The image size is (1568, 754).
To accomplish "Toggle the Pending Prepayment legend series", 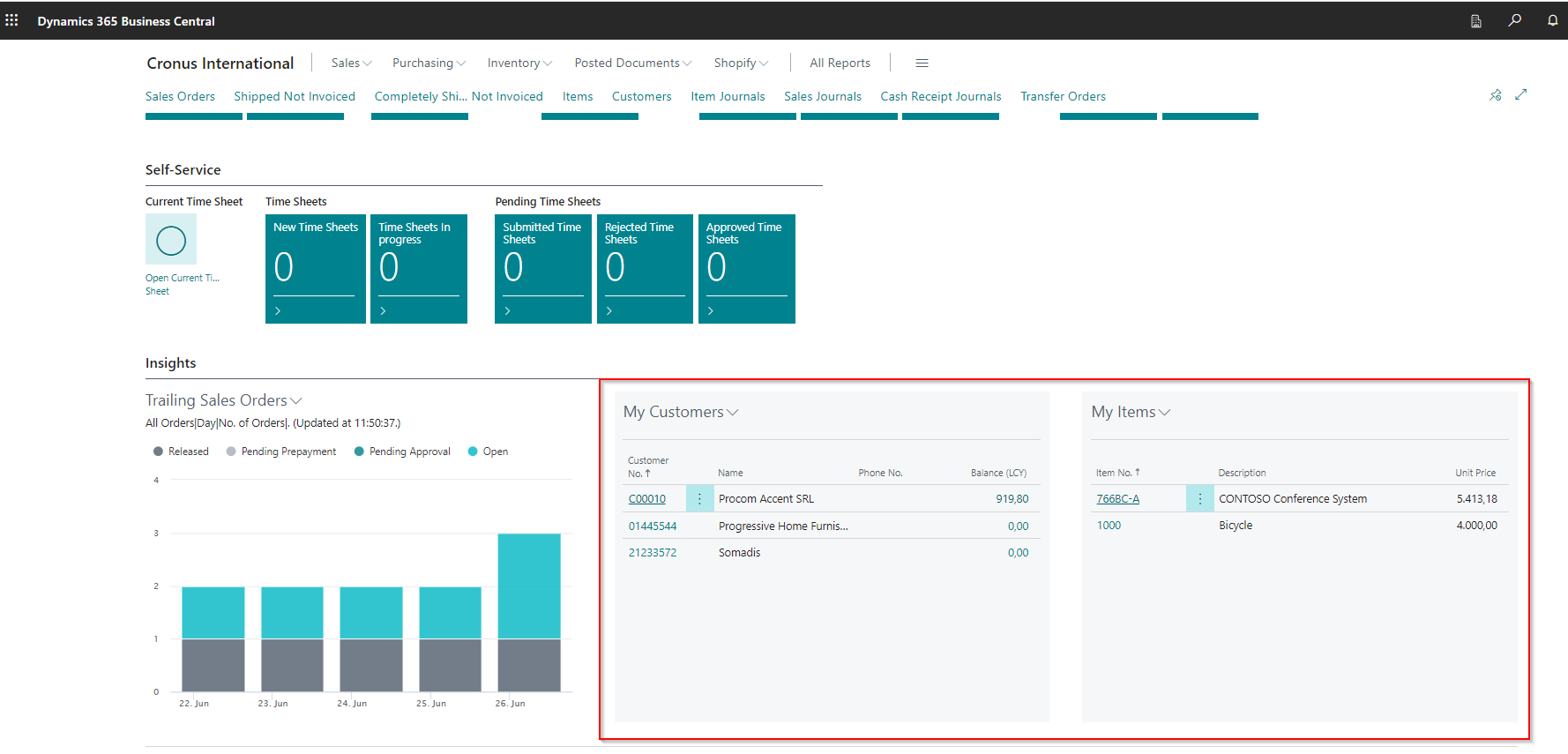I will [x=281, y=452].
